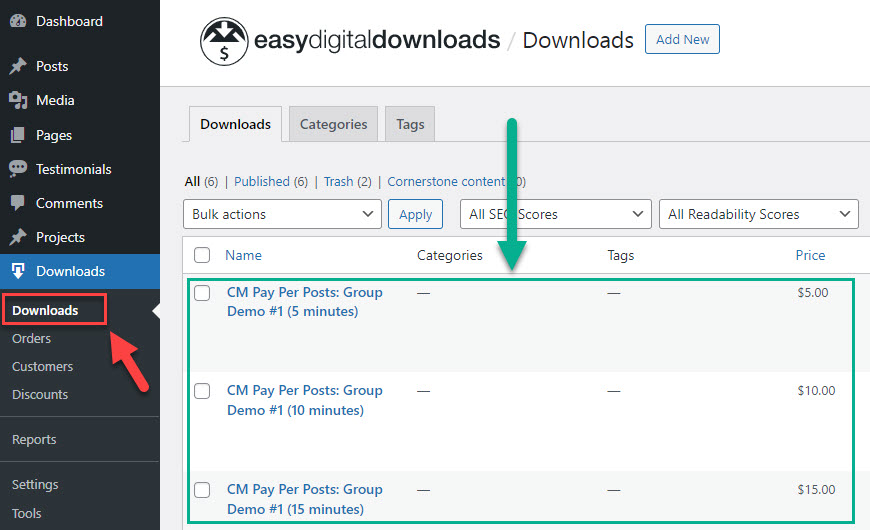Click the Media library icon

tap(18, 100)
